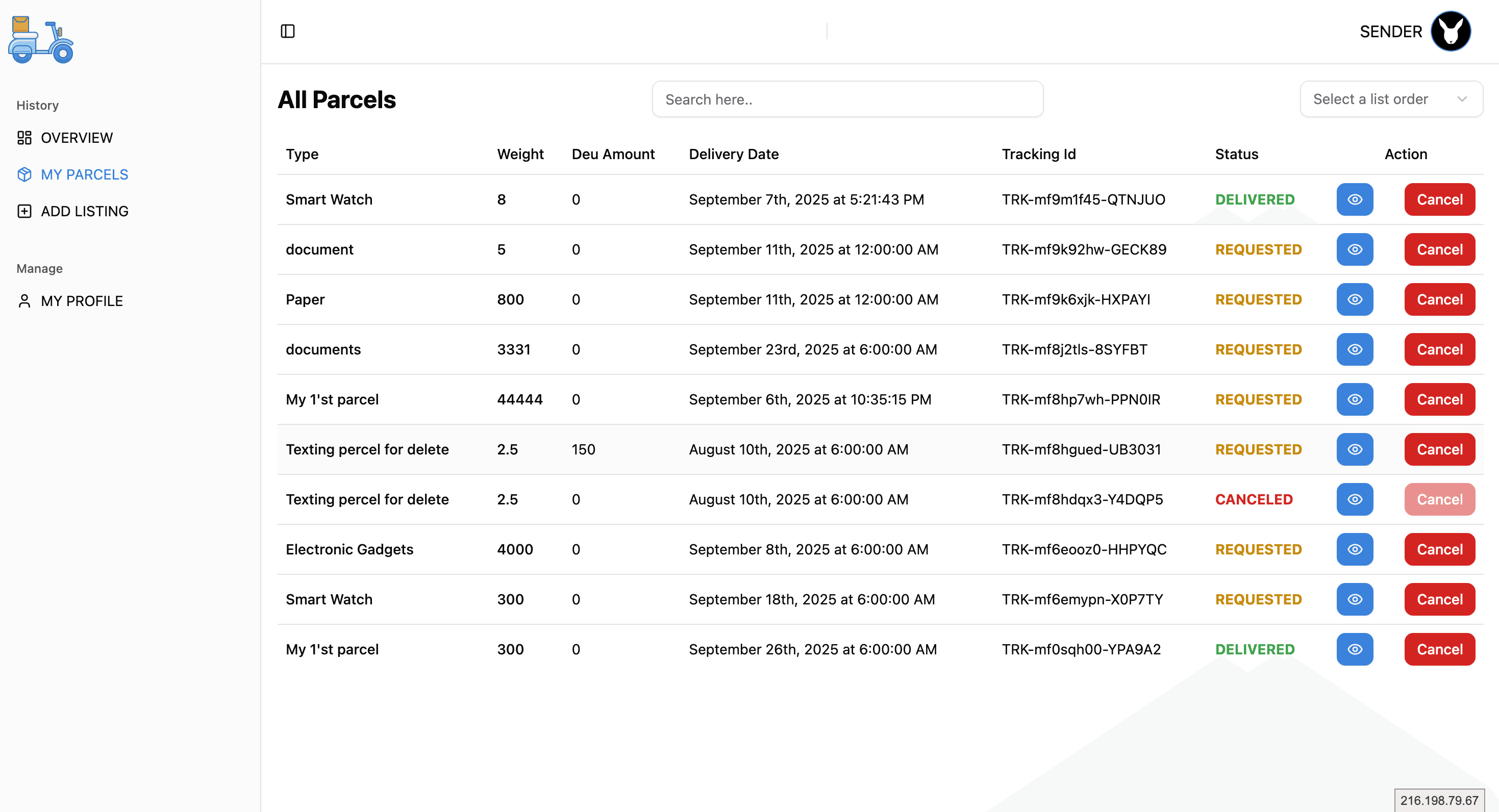
Task: Cancel the 150 due amount parcel
Action: click(1439, 450)
